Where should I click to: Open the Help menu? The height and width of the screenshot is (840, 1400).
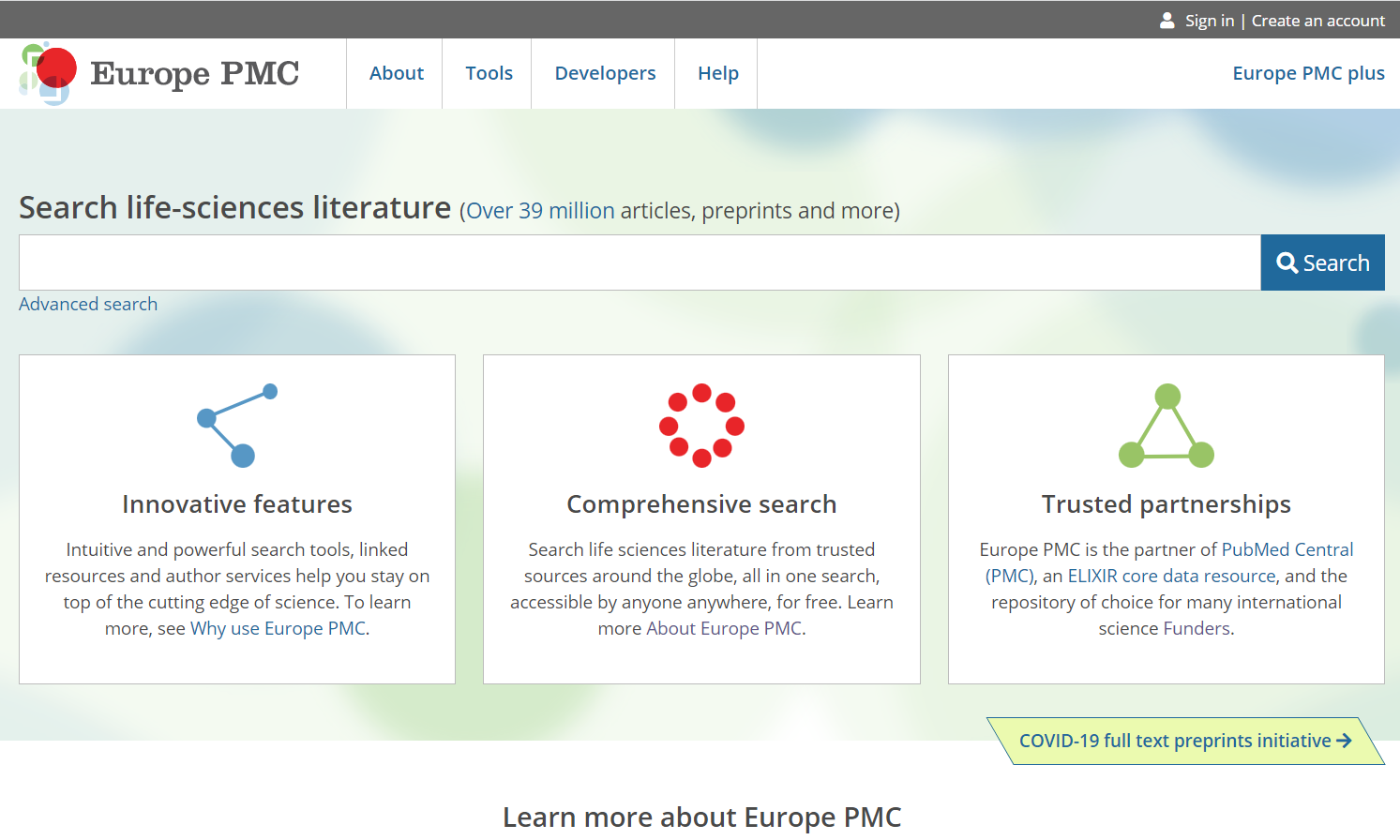(x=717, y=73)
